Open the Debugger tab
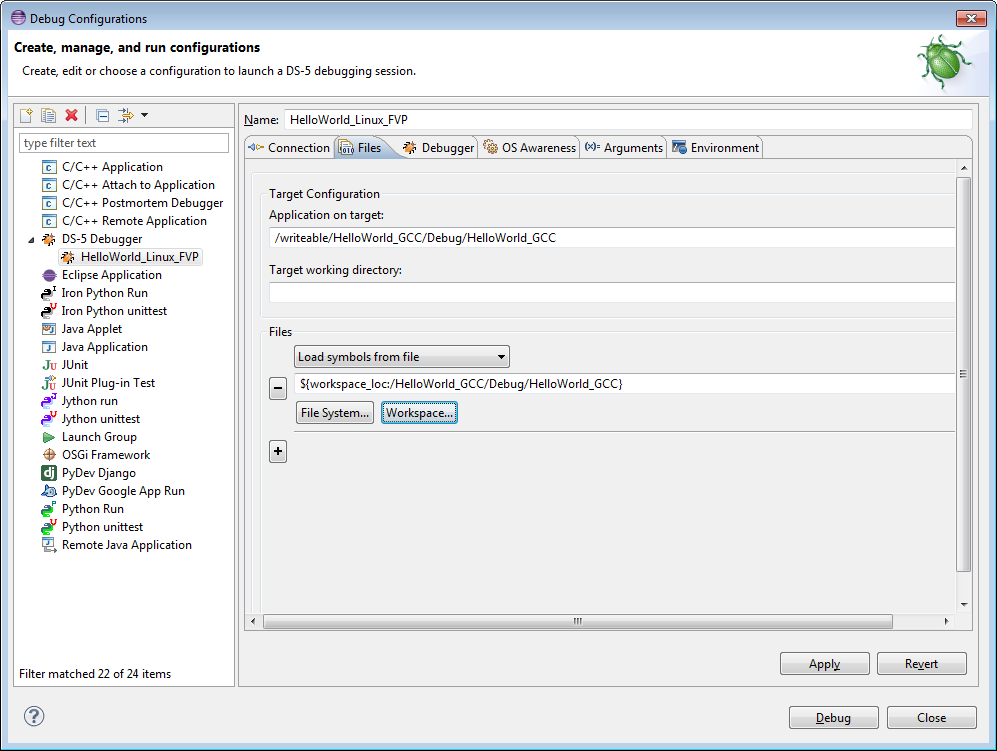 pos(438,148)
